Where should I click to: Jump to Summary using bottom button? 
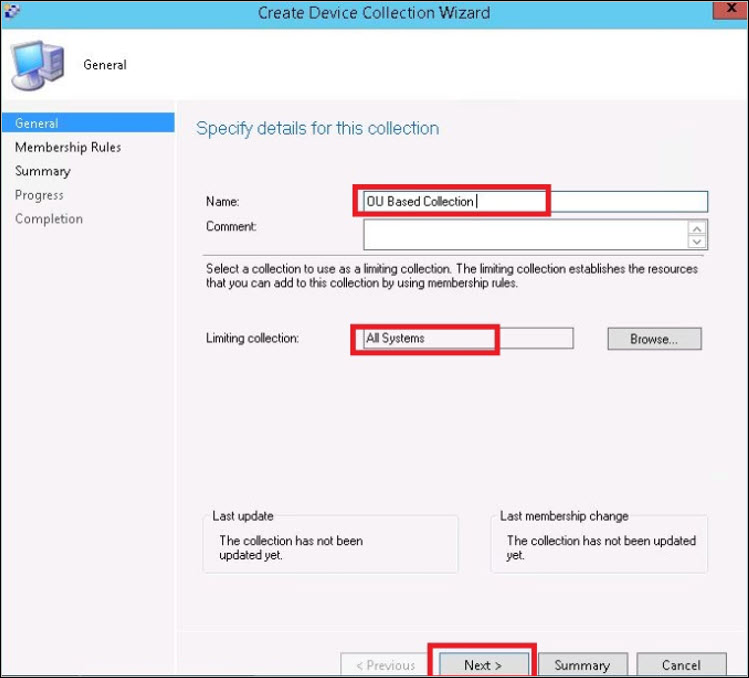coord(582,665)
